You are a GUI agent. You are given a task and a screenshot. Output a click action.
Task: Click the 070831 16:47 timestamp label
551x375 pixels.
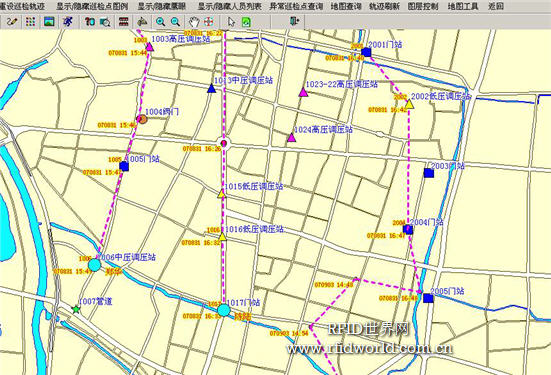coord(386,236)
